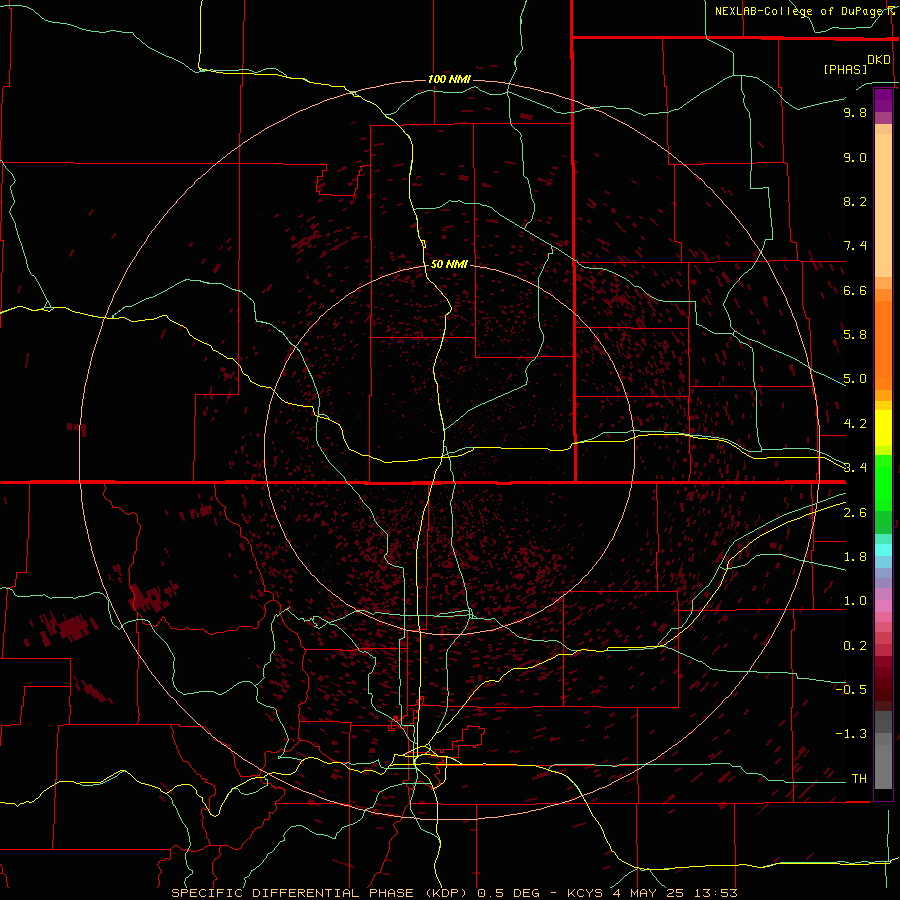Click the KCYS radar site identifier
Screen dimensions: 900x900
tap(585, 893)
